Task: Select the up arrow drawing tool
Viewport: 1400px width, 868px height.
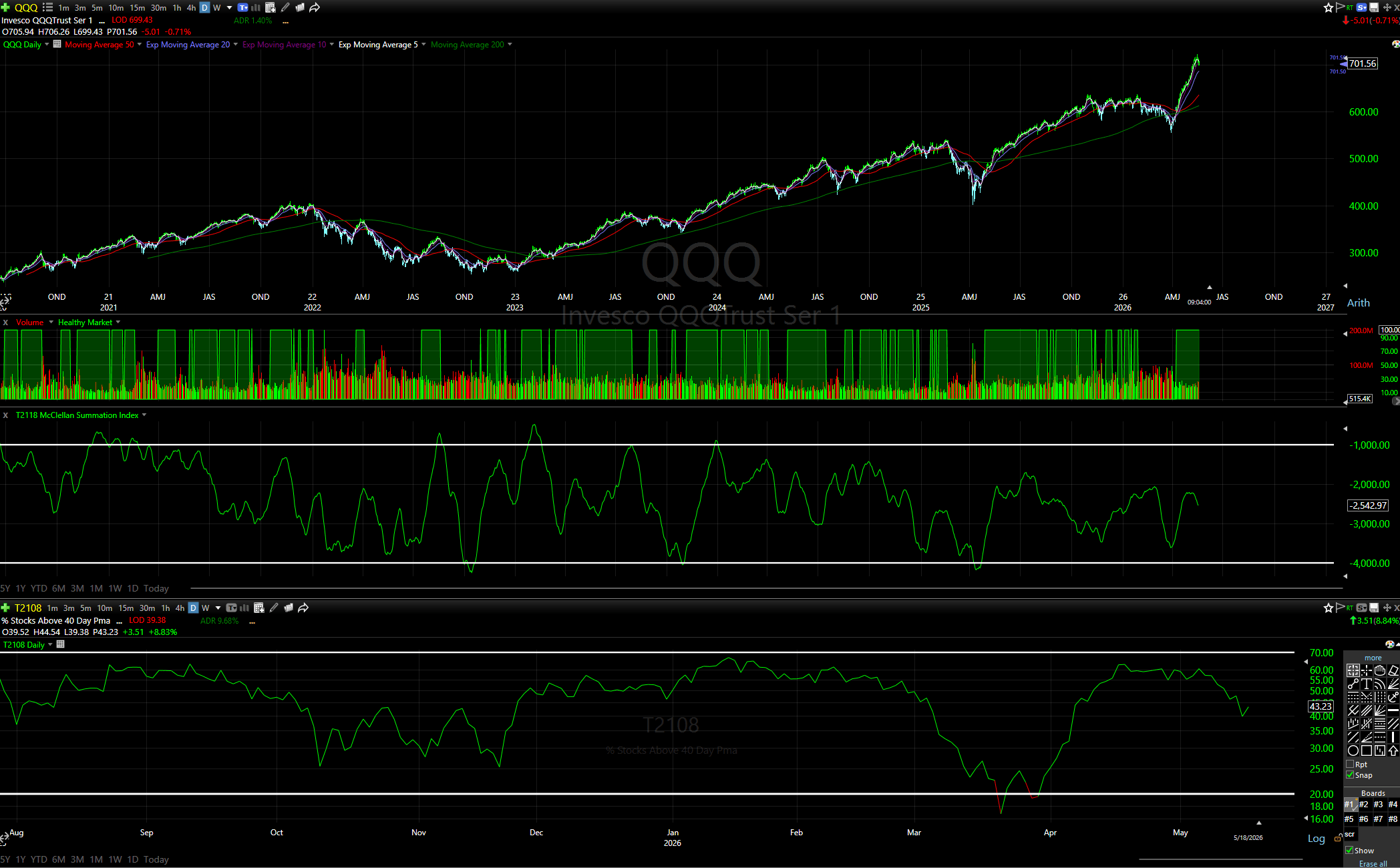Action: click(1393, 750)
